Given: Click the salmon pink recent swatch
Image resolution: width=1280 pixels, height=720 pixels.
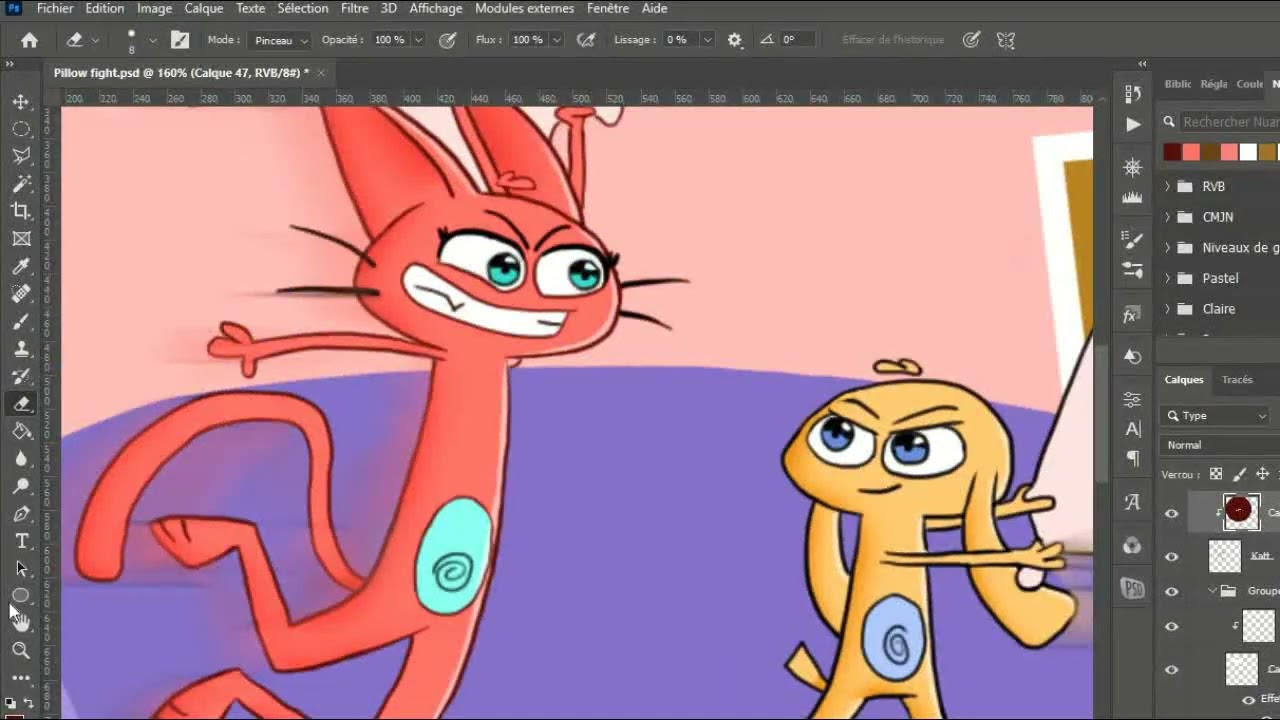Looking at the screenshot, I should pyautogui.click(x=1229, y=152).
